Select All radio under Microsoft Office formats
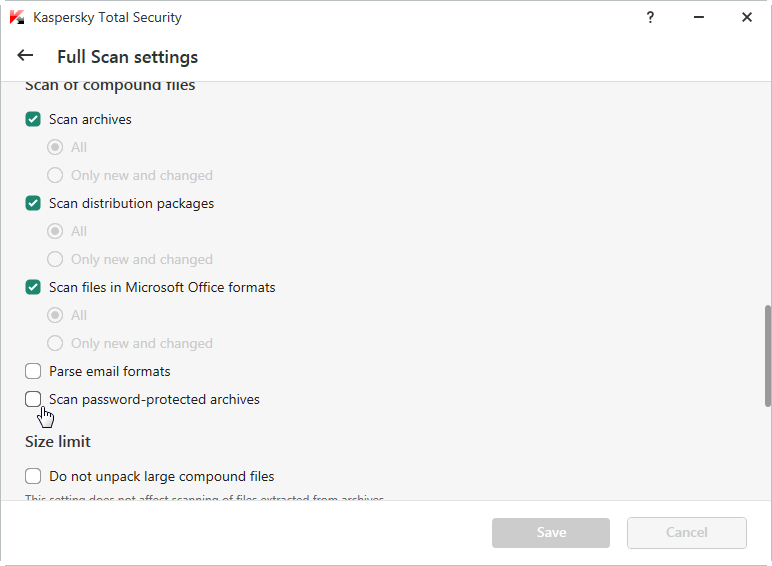Image resolution: width=772 pixels, height=566 pixels. (x=56, y=315)
